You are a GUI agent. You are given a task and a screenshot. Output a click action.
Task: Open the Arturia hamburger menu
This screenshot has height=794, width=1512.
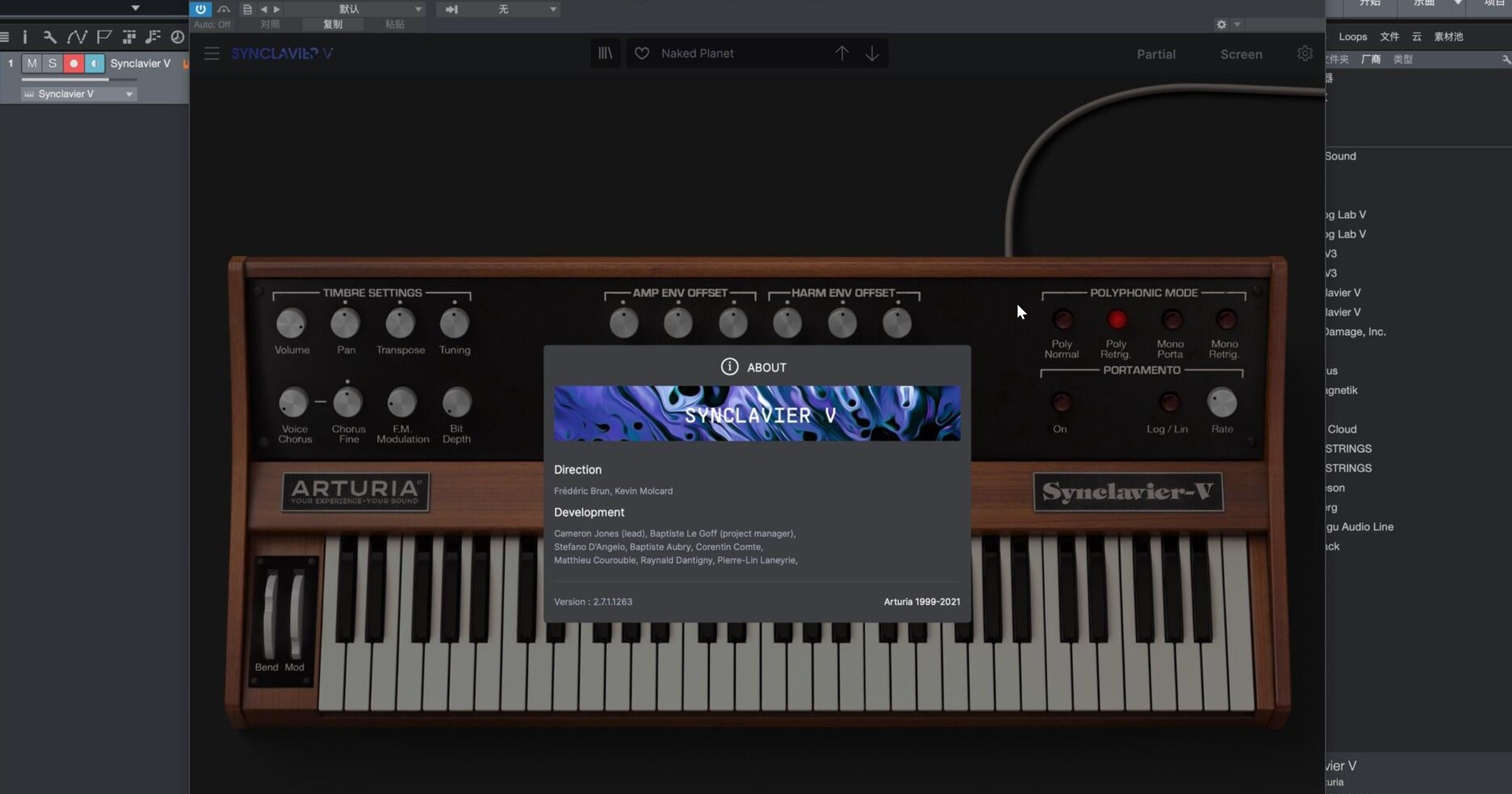coord(212,53)
